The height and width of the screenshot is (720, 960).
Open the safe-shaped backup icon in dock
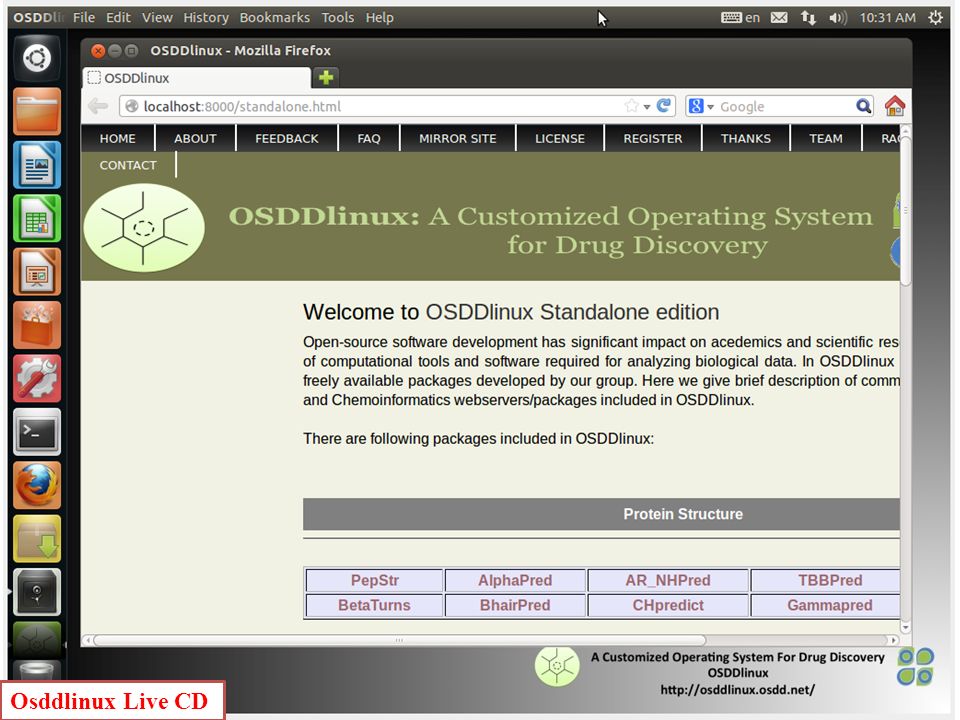[37, 592]
